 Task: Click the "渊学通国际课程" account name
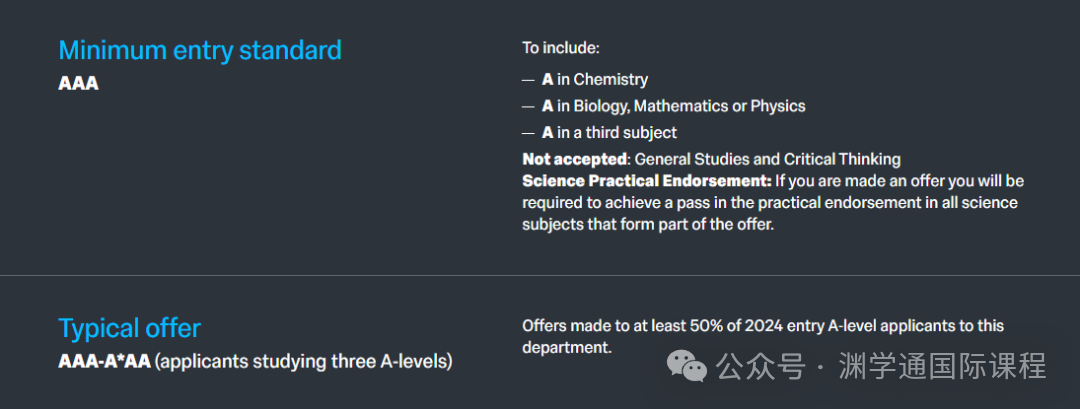(x=942, y=367)
